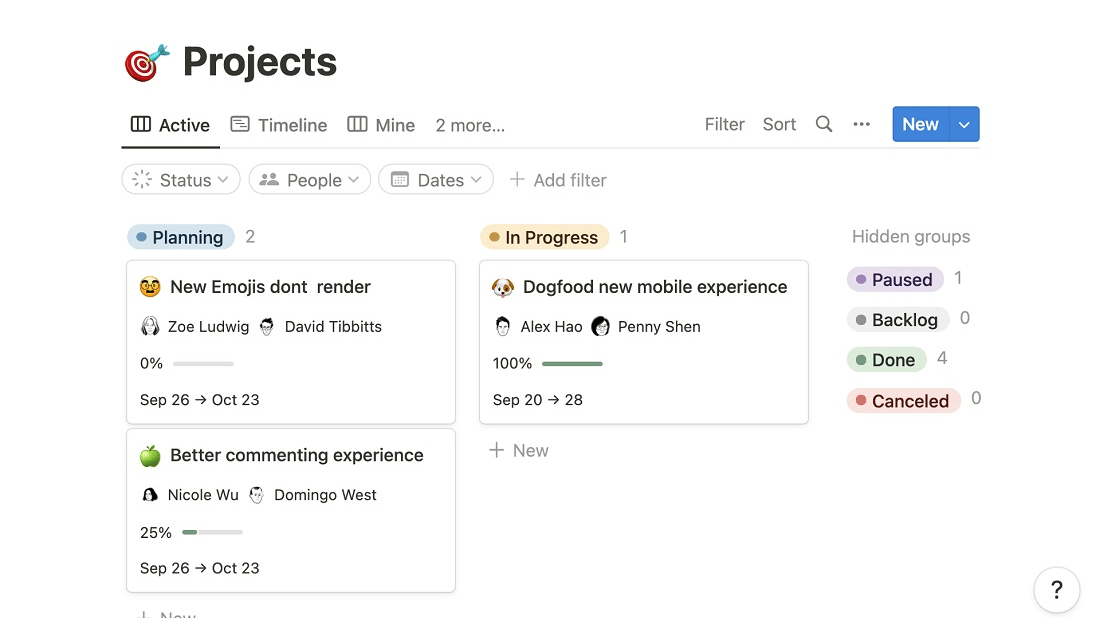The image size is (1100, 618).
Task: Click the dog emoji on the Dogfood card
Action: [503, 287]
